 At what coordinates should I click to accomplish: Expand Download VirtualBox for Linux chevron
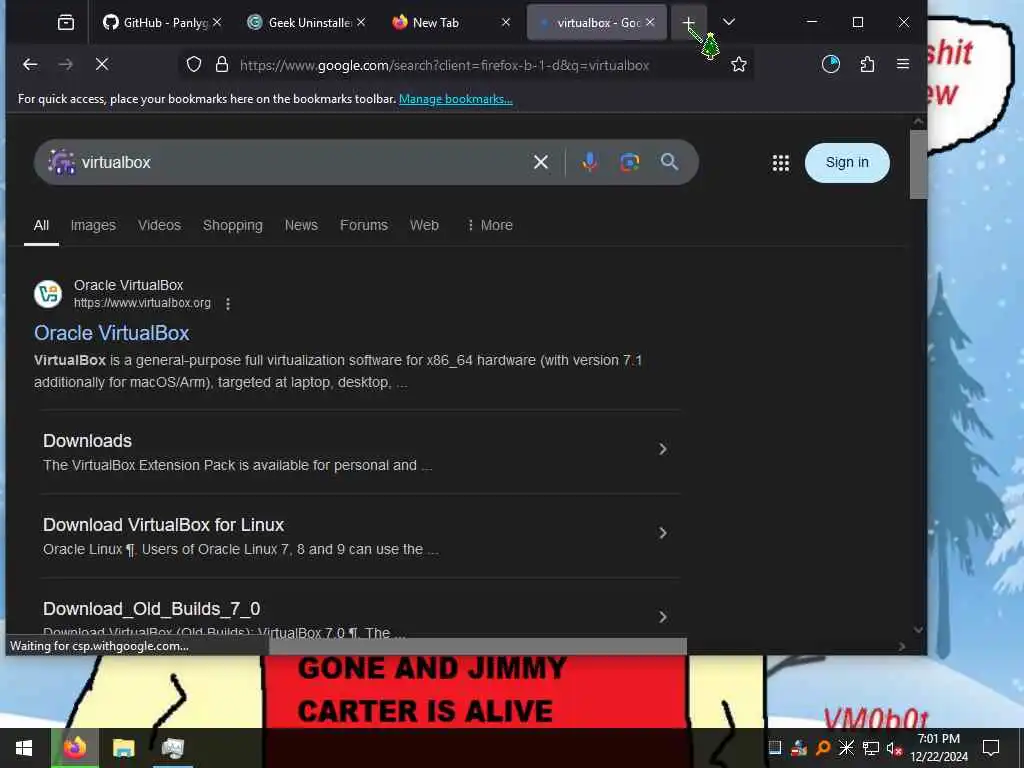663,534
